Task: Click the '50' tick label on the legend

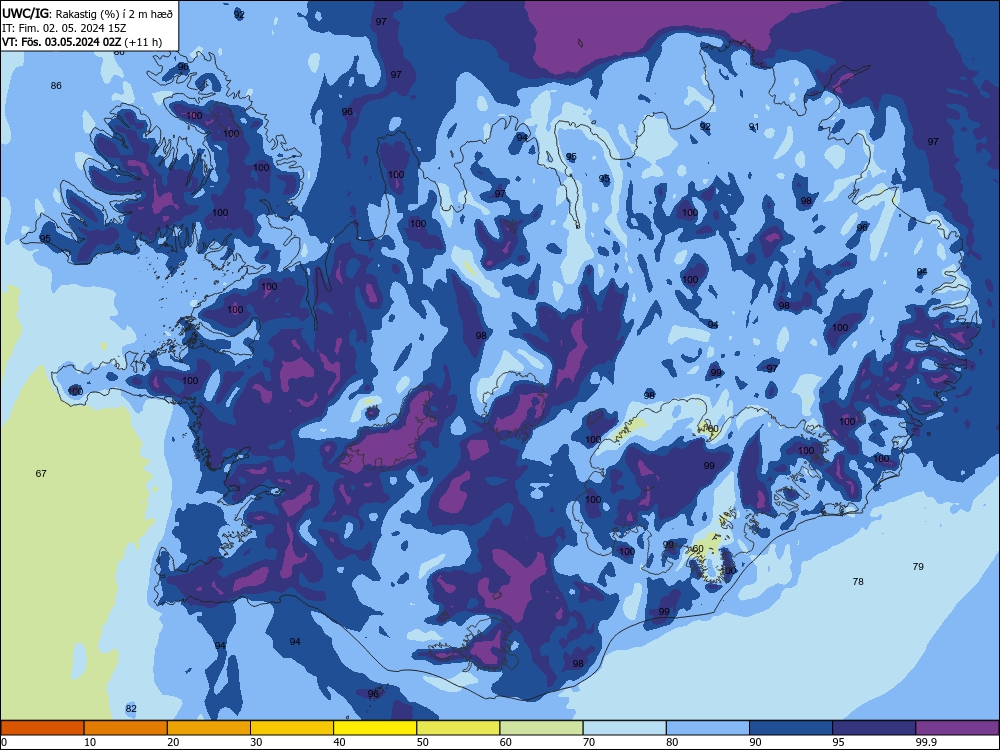Action: (423, 742)
